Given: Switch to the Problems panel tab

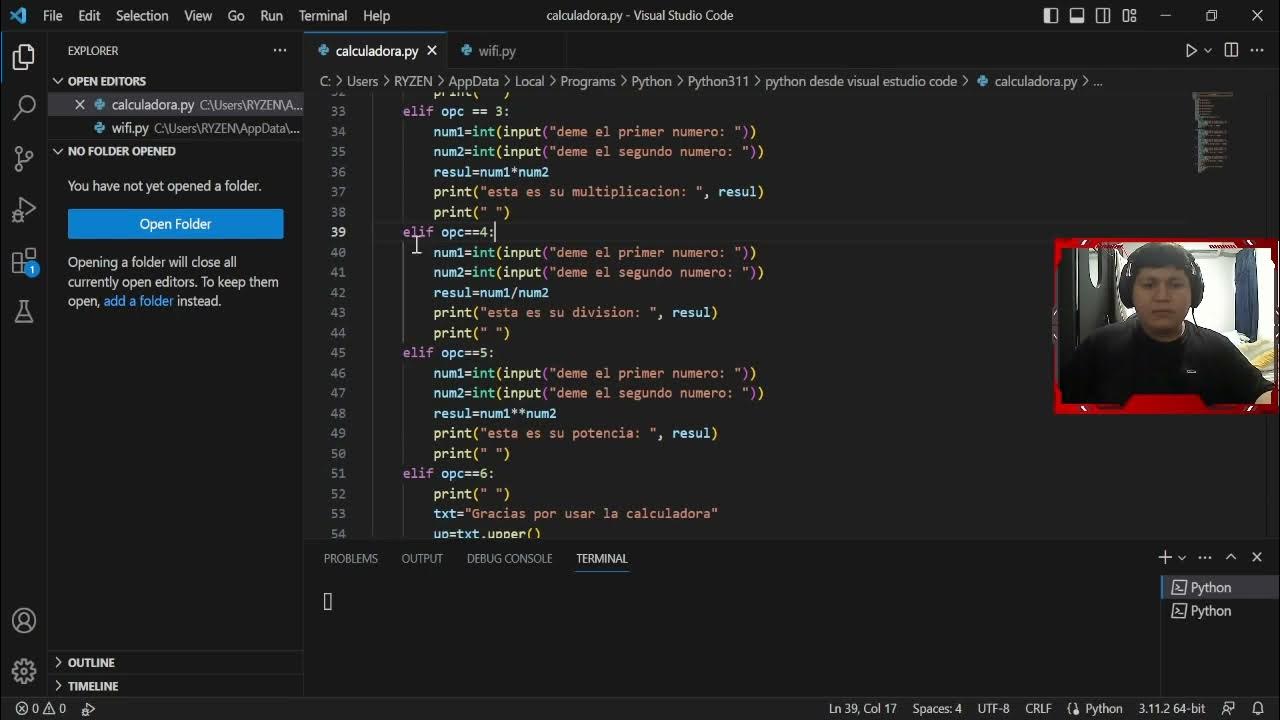Looking at the screenshot, I should (x=351, y=558).
